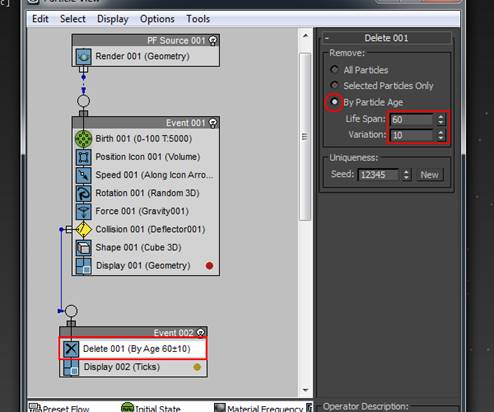
Task: Click the Force 001 Gravity icon
Action: [83, 211]
